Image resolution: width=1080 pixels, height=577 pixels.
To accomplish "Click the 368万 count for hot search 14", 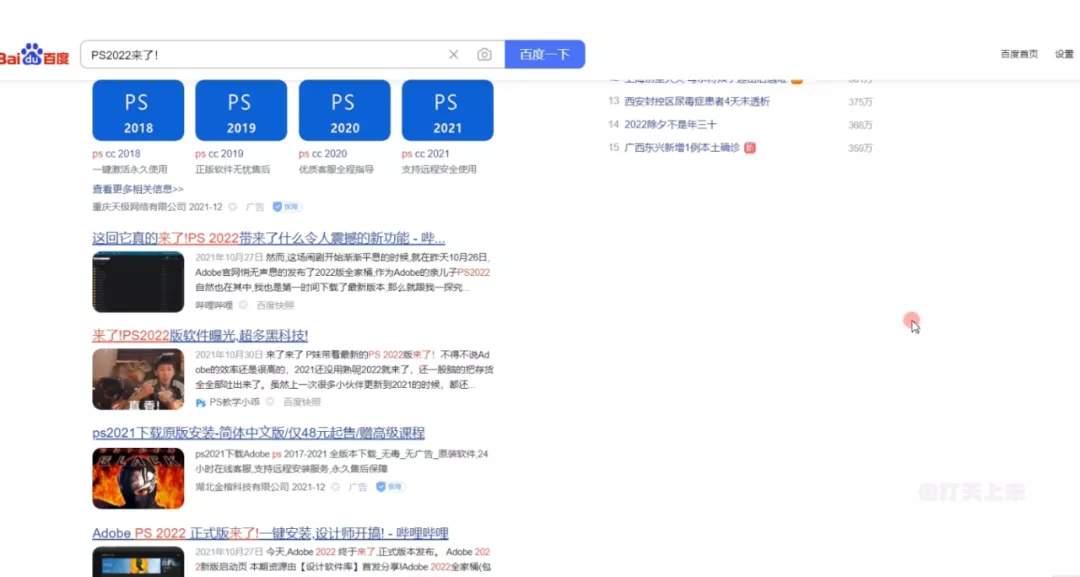I will 860,125.
